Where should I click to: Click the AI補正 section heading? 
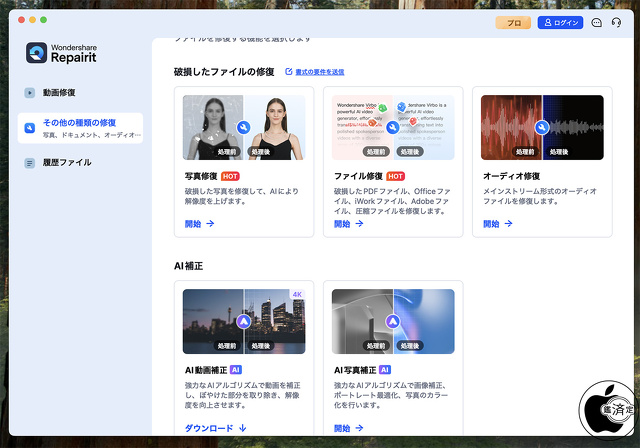[x=188, y=266]
